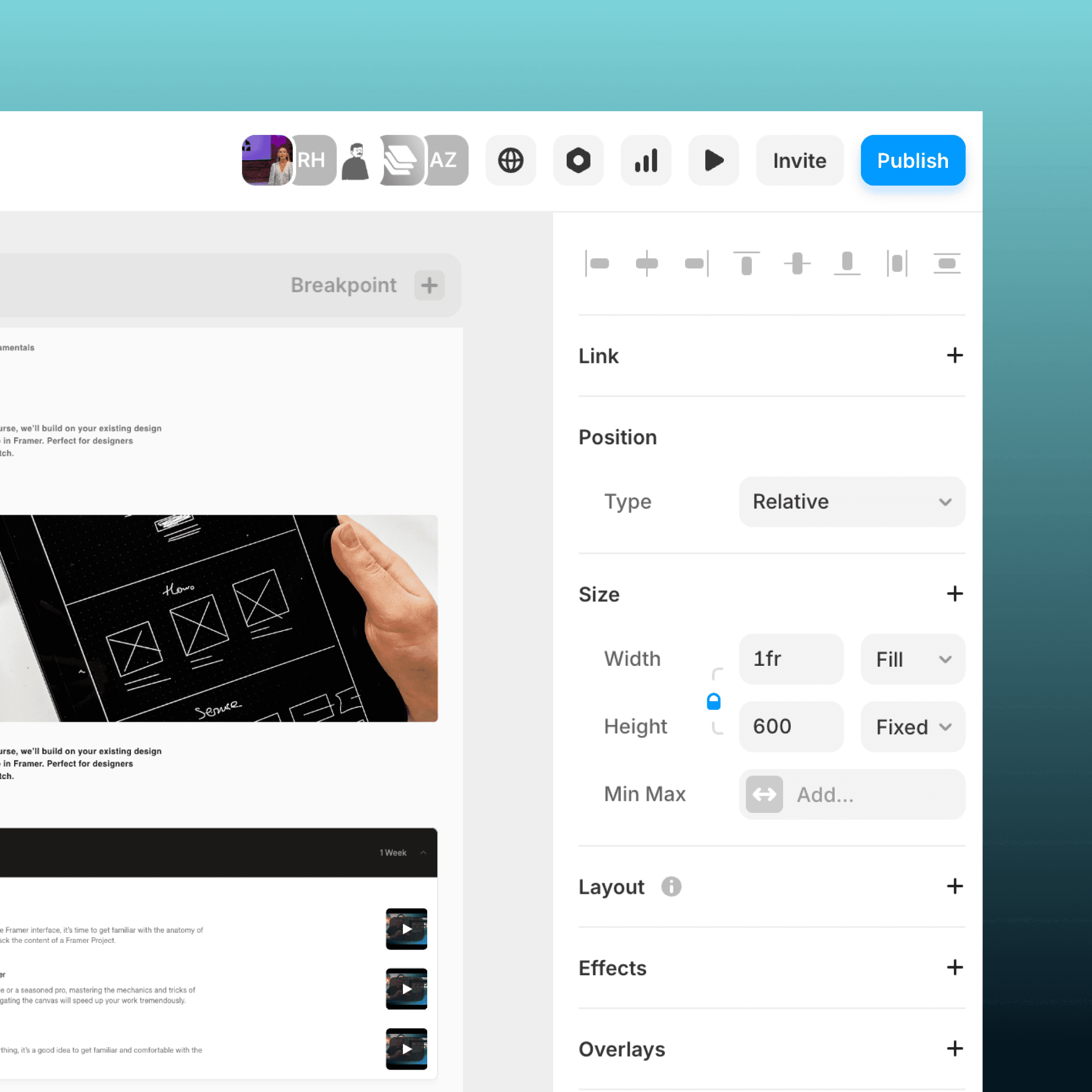Open Width Fill sizing dropdown
The width and height of the screenshot is (1092, 1092).
(x=912, y=658)
